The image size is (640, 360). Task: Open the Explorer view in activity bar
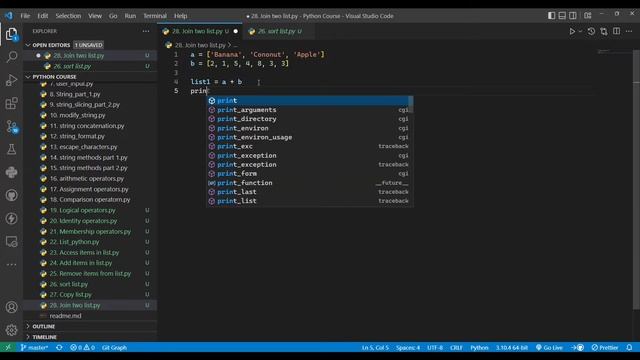click(x=11, y=34)
